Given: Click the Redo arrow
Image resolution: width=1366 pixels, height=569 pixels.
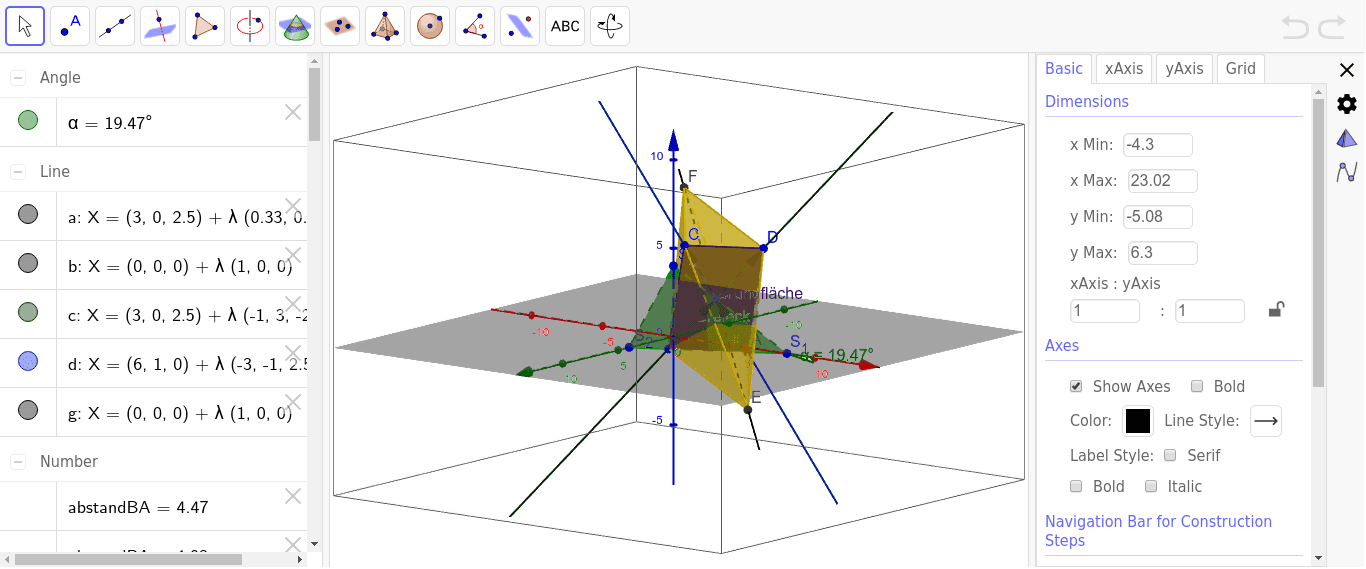Looking at the screenshot, I should pyautogui.click(x=1332, y=27).
